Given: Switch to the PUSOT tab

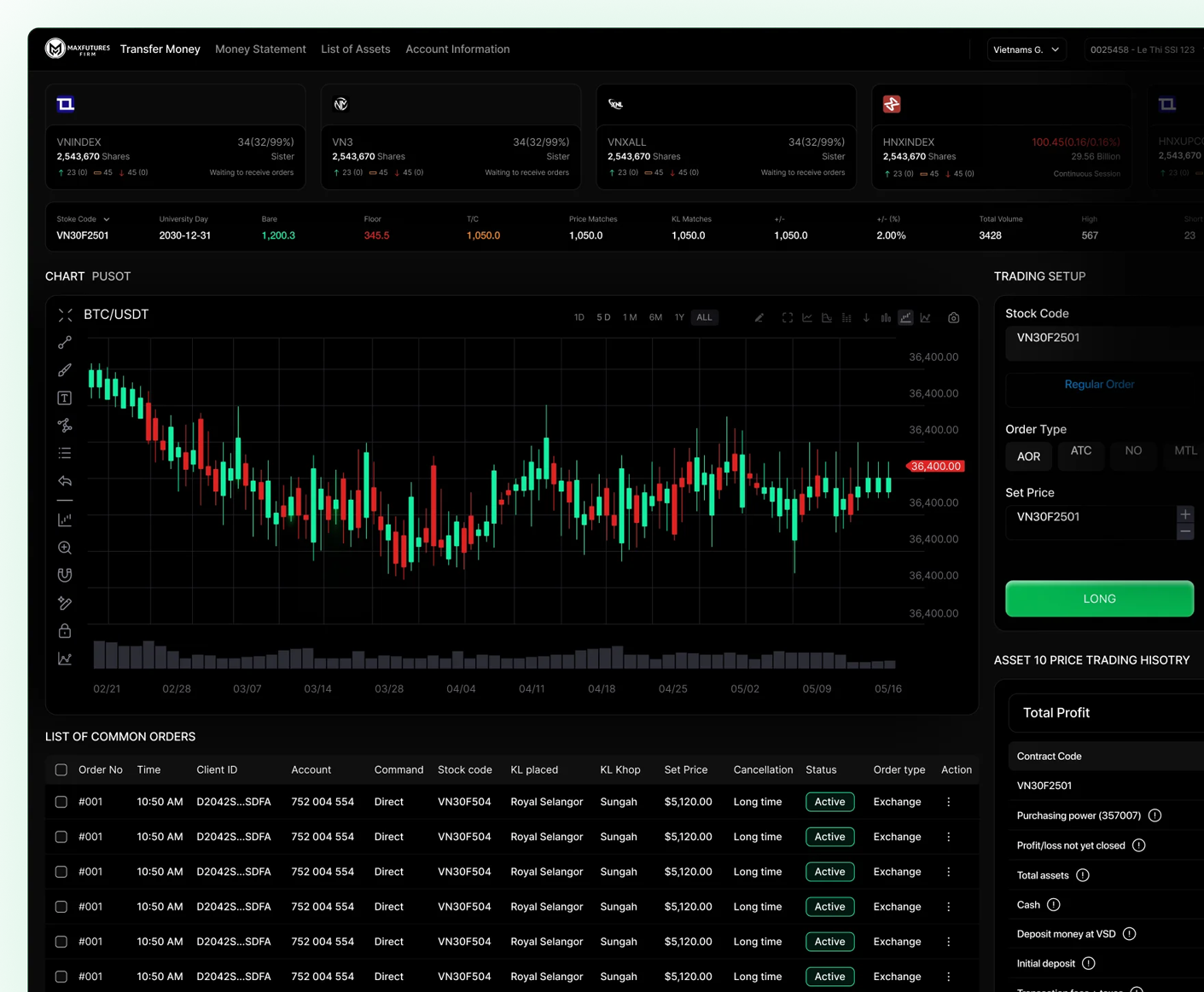Looking at the screenshot, I should (111, 276).
